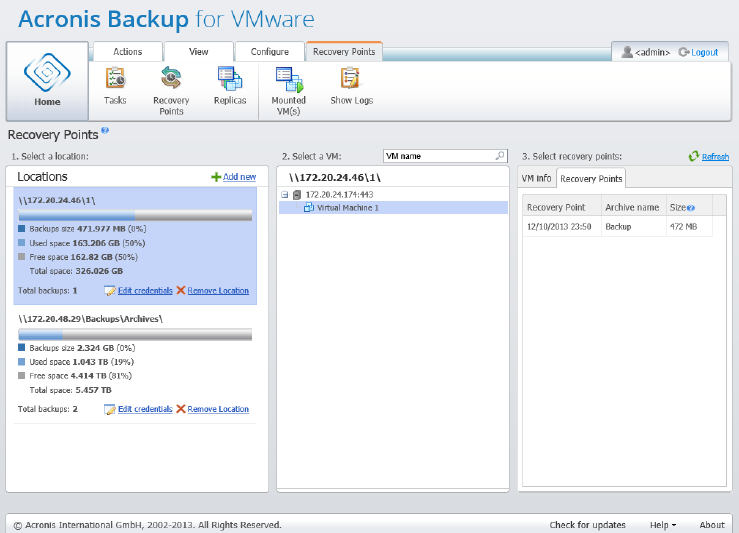Click light blue Used space 163.206 GB swatch
Screen dimensions: 739x533
[21, 243]
